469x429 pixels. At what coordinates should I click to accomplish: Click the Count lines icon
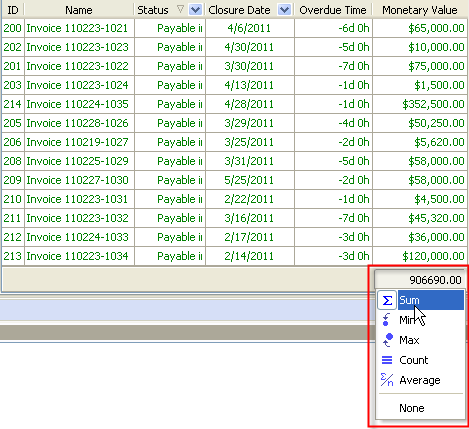click(387, 360)
